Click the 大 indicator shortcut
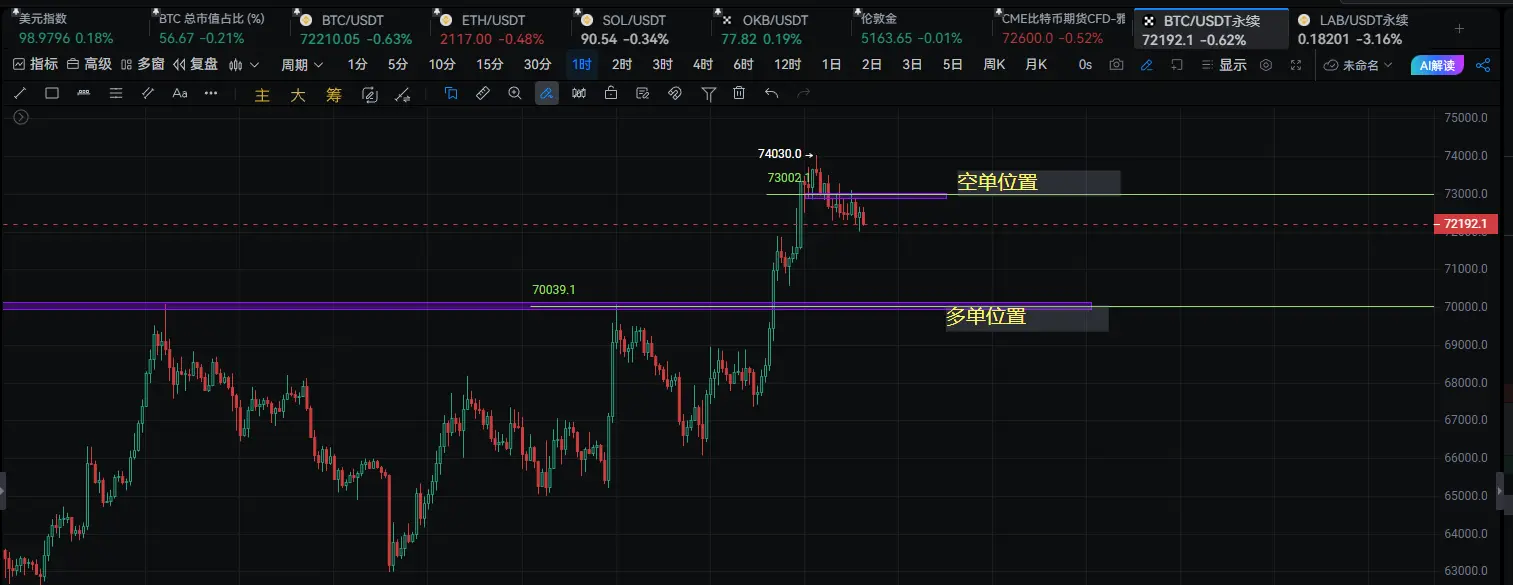The width and height of the screenshot is (1513, 585). coord(298,95)
